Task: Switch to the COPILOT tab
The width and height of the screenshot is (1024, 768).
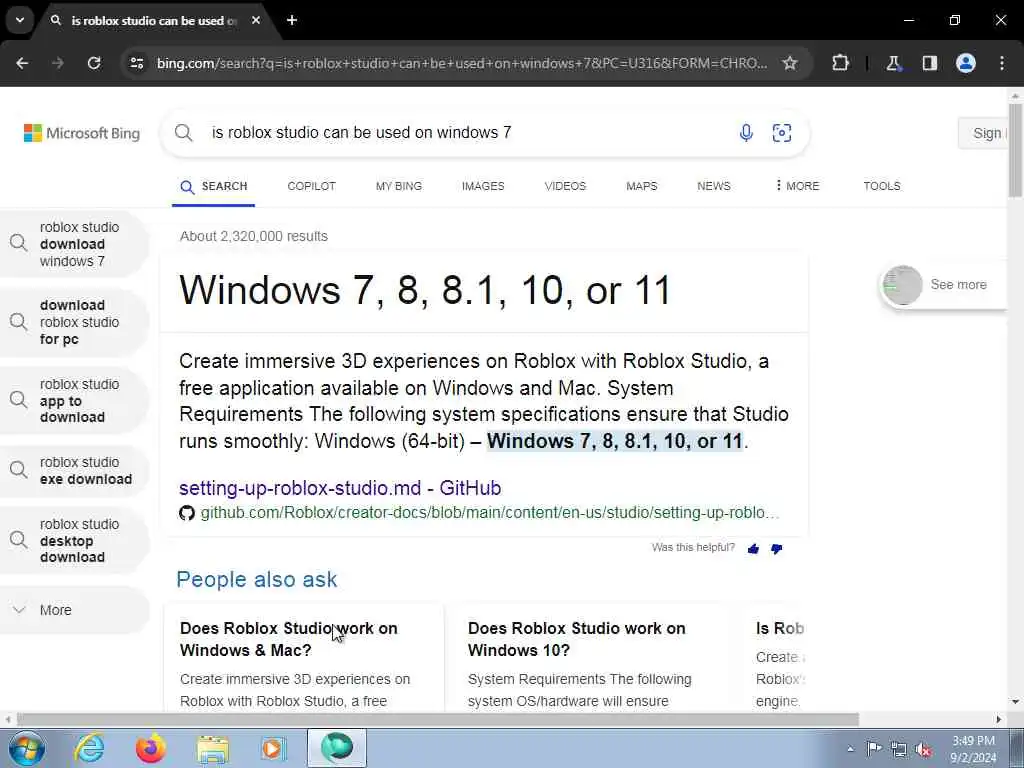Action: tap(312, 186)
